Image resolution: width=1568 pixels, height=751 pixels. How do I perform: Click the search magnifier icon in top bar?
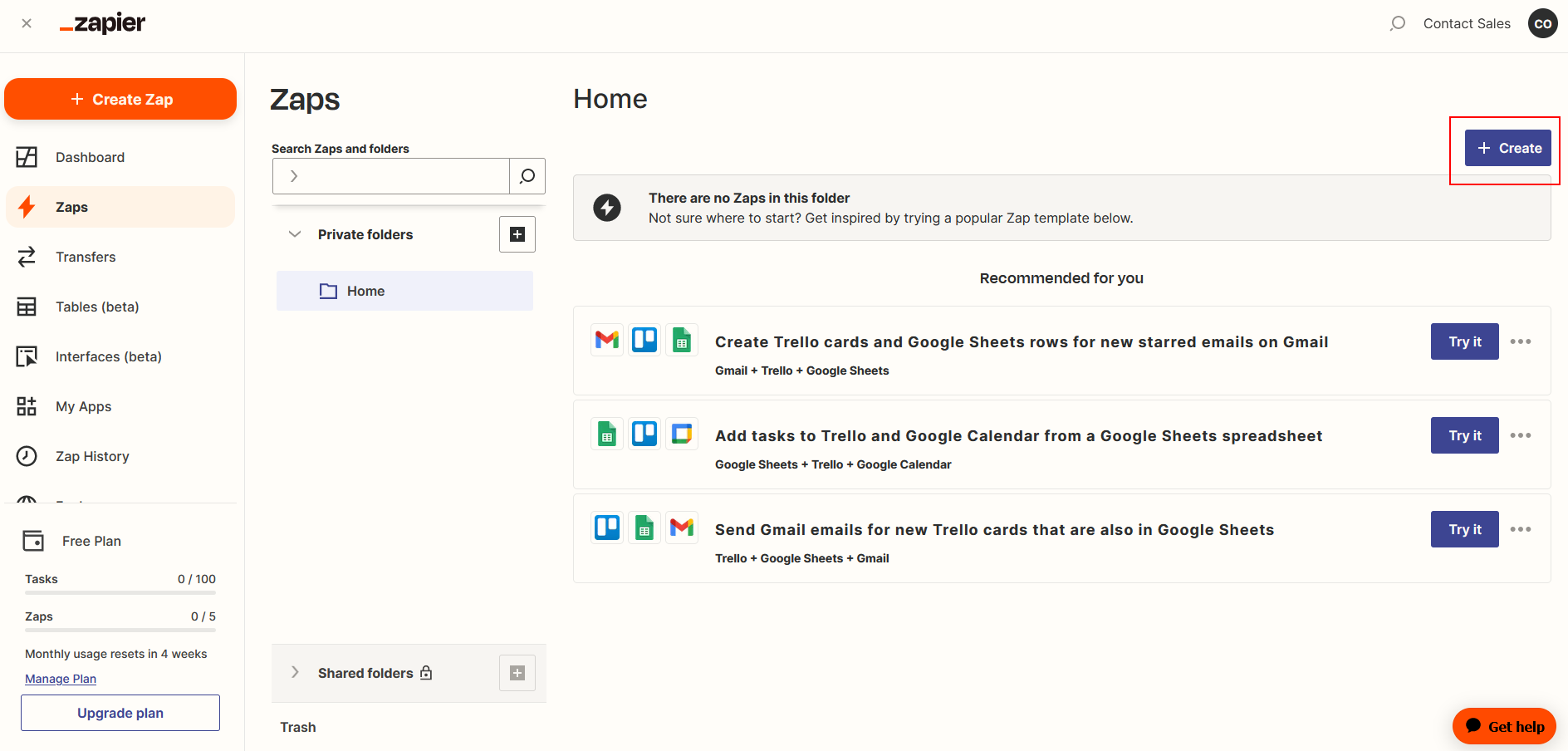tap(1398, 23)
